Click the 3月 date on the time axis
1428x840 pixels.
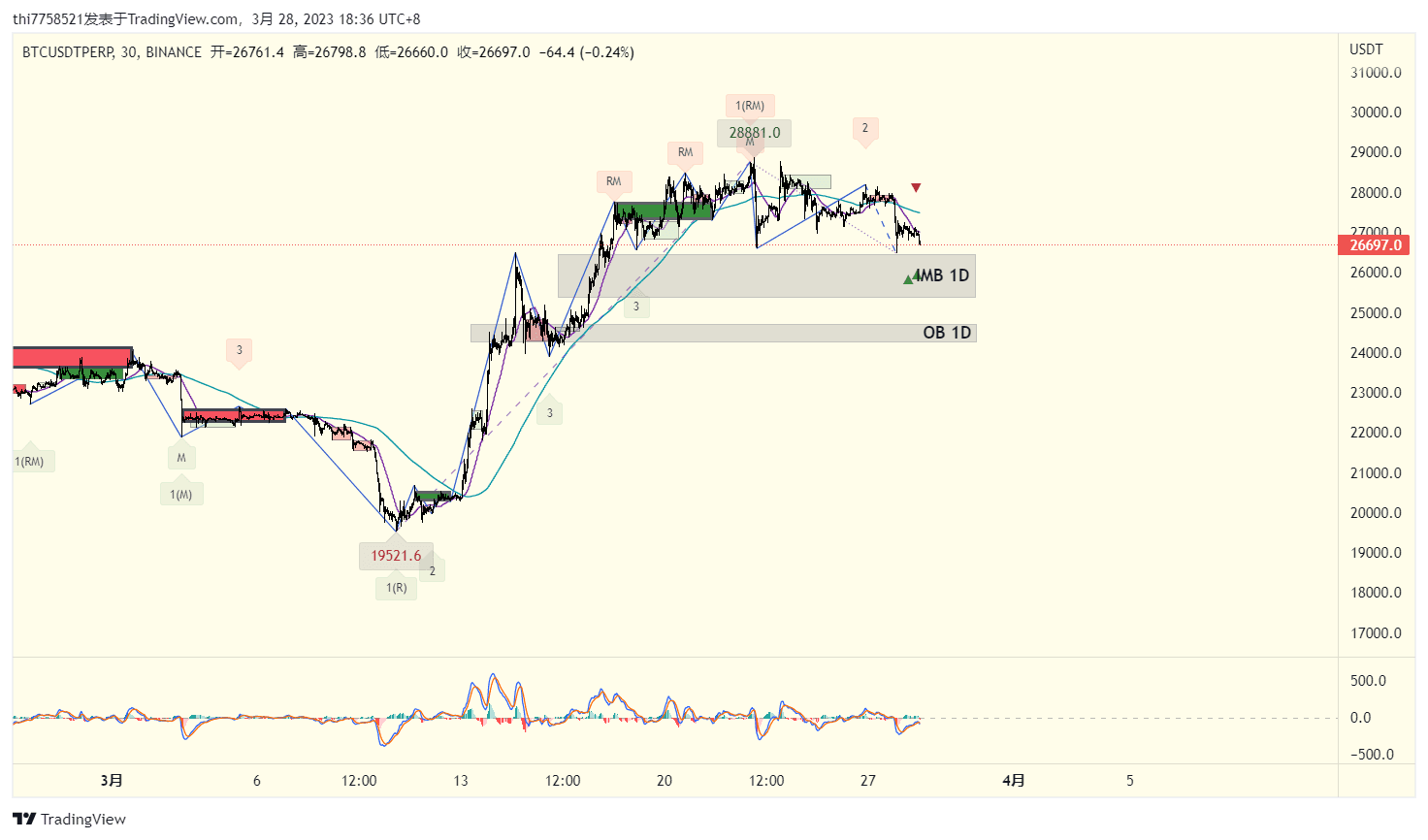pyautogui.click(x=112, y=781)
